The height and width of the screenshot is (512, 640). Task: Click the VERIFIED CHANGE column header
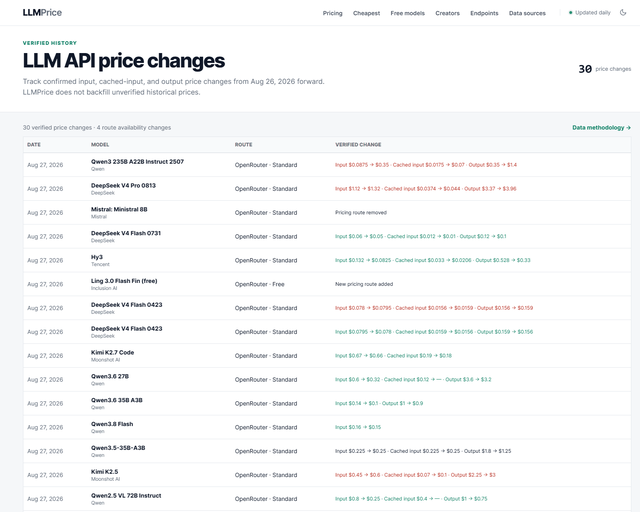pyautogui.click(x=358, y=145)
